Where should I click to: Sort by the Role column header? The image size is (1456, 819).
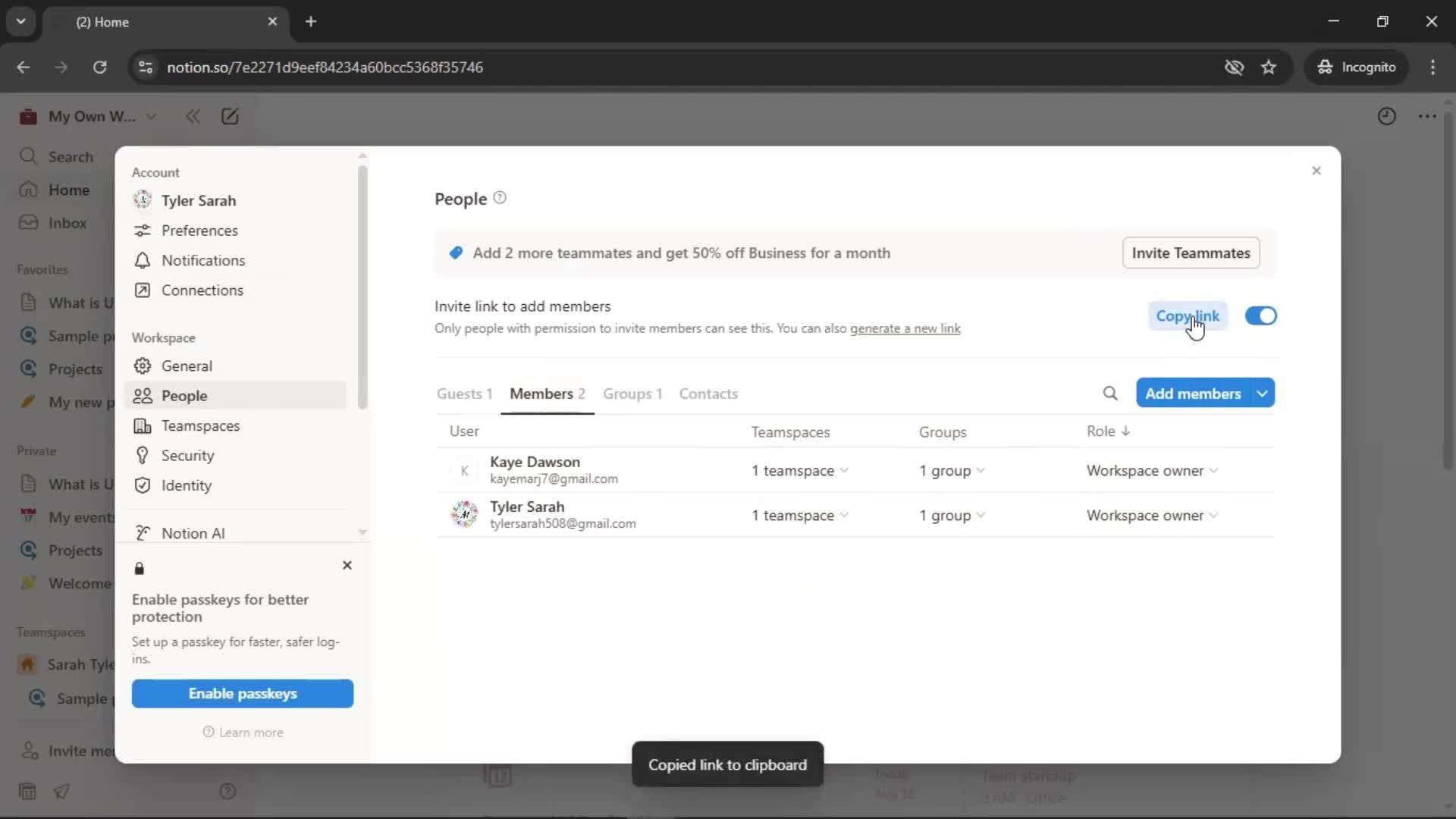pyautogui.click(x=1108, y=431)
